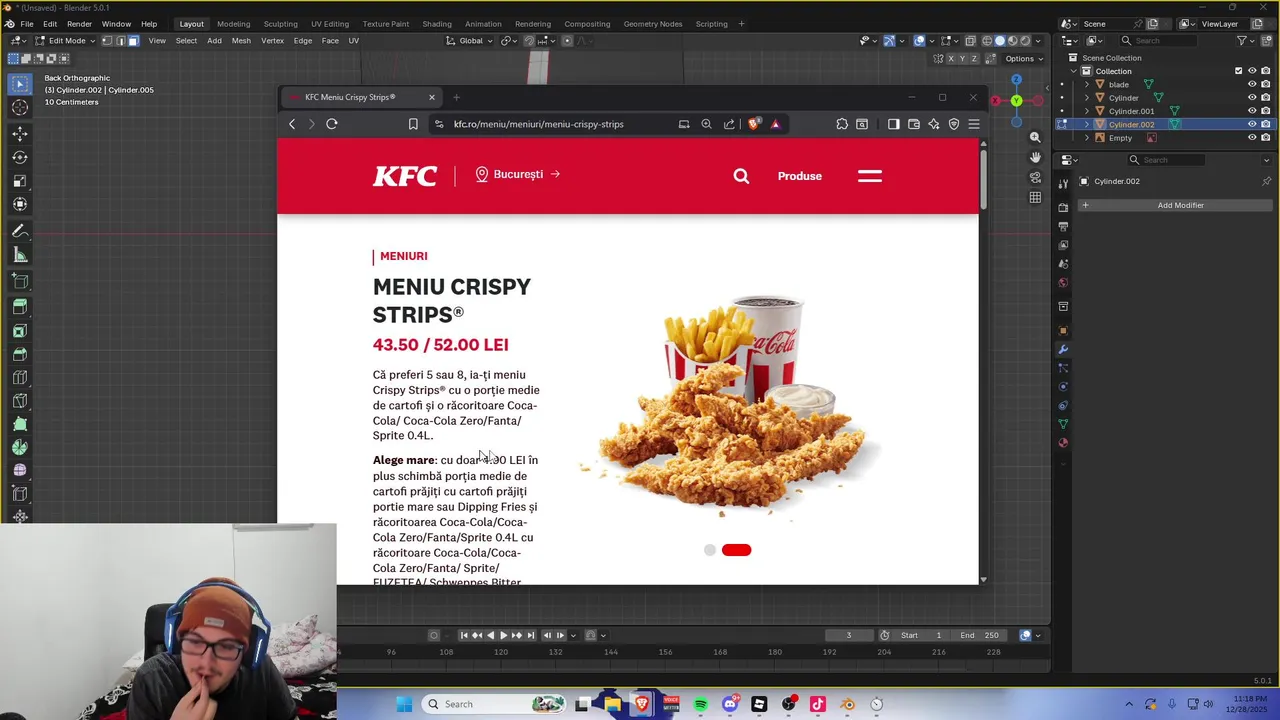1280x720 pixels.
Task: Collapse the Collection in outliner
Action: (1075, 71)
